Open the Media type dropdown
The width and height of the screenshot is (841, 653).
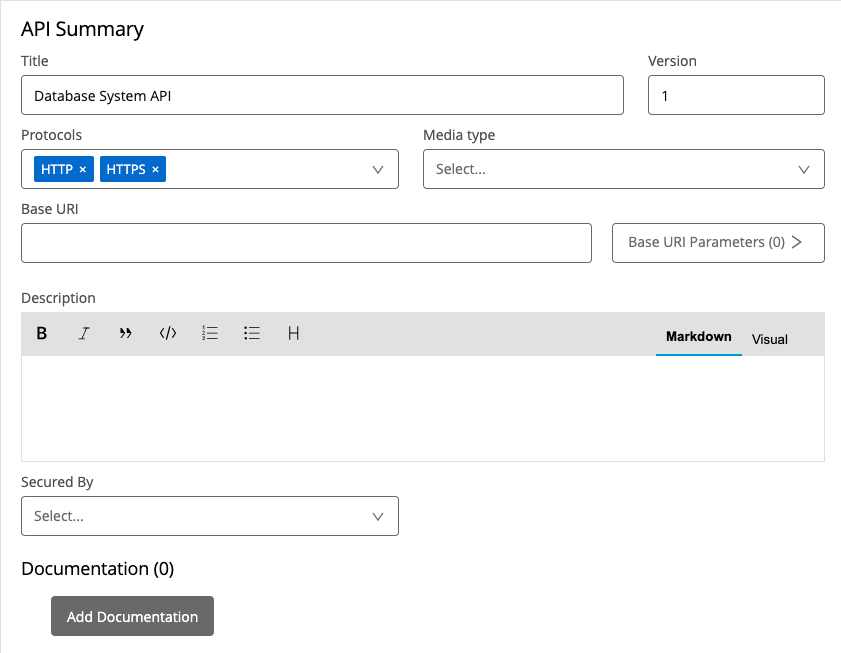pos(804,170)
